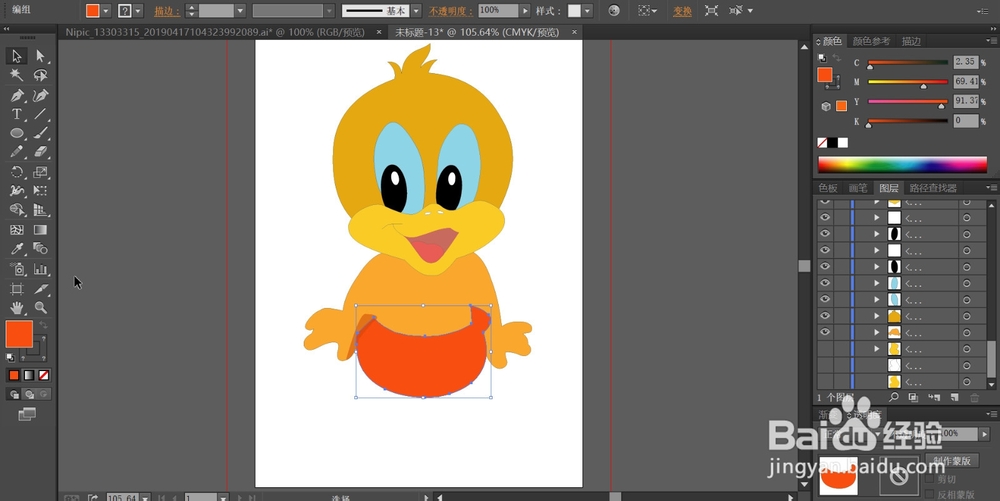Select the Shape Builder tool
Image resolution: width=1000 pixels, height=501 pixels.
[x=17, y=210]
